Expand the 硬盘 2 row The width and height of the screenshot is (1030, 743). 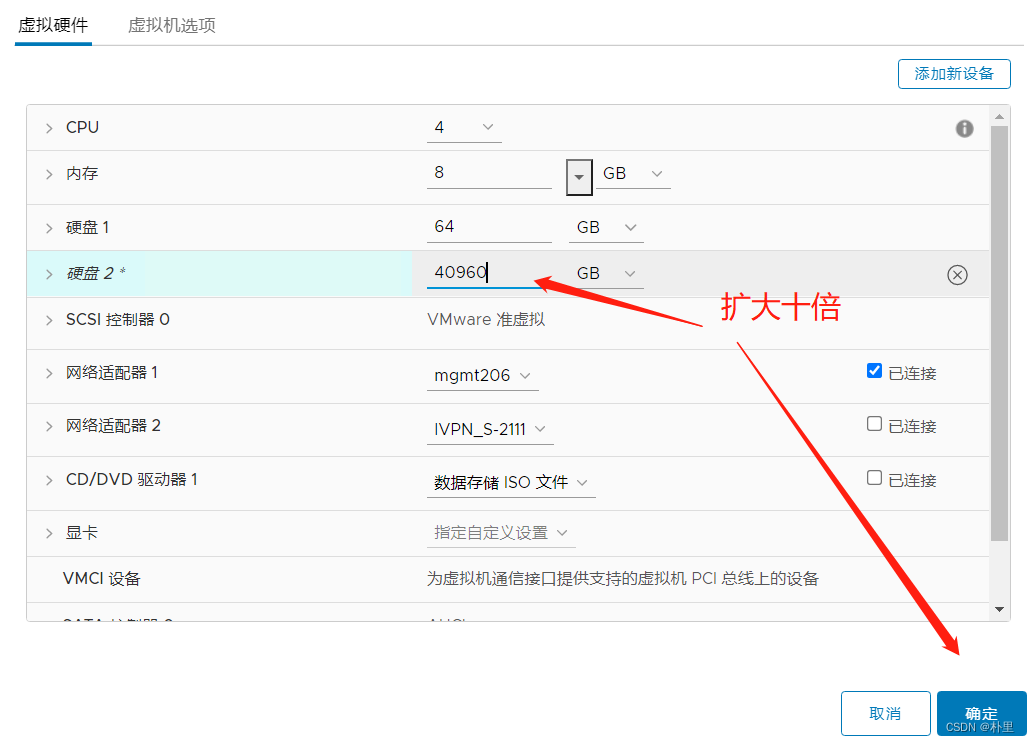tap(49, 274)
